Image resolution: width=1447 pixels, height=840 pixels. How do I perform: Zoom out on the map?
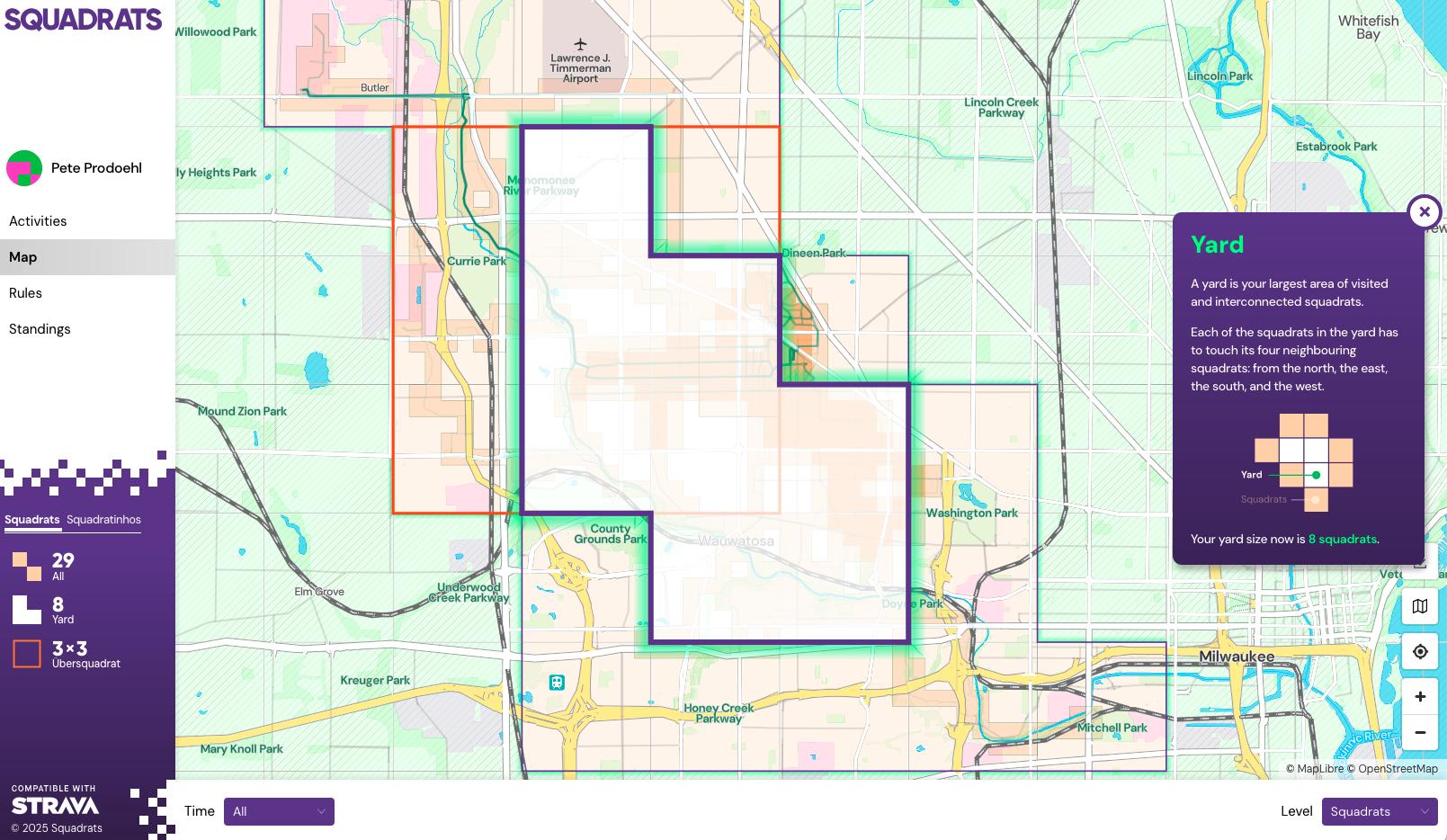[x=1420, y=732]
